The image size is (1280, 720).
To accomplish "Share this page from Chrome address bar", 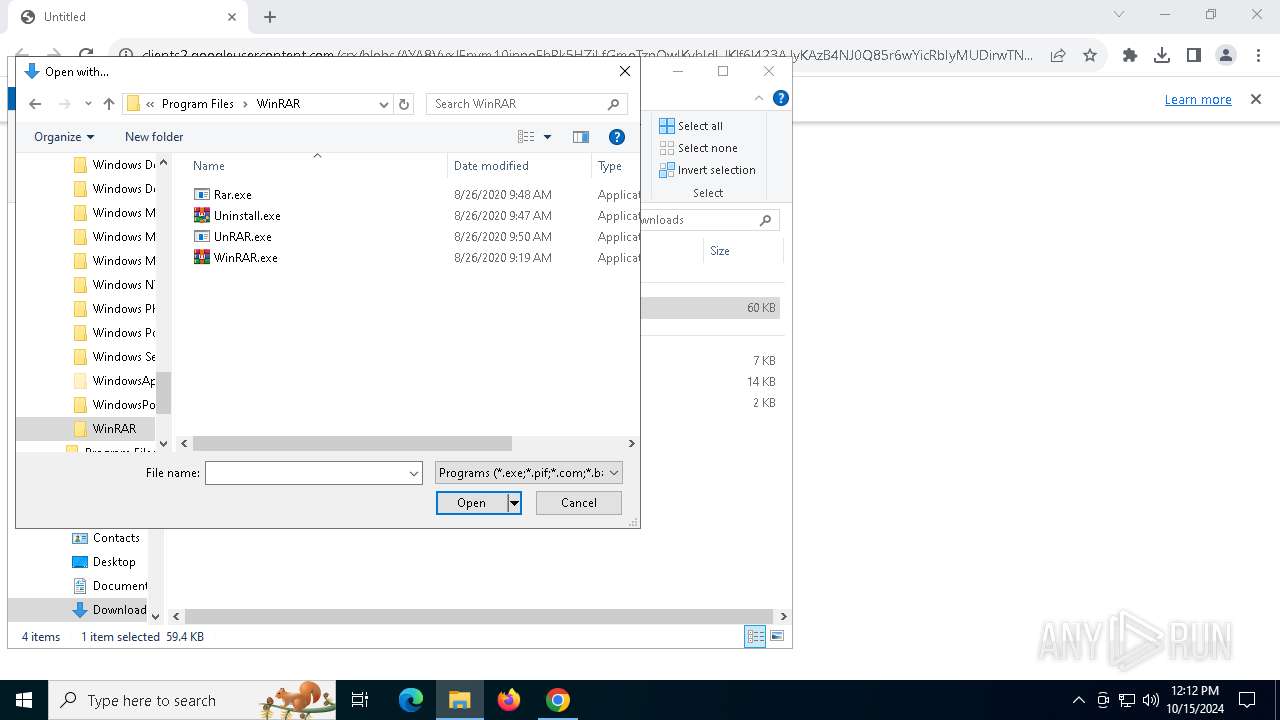I will [x=1058, y=56].
